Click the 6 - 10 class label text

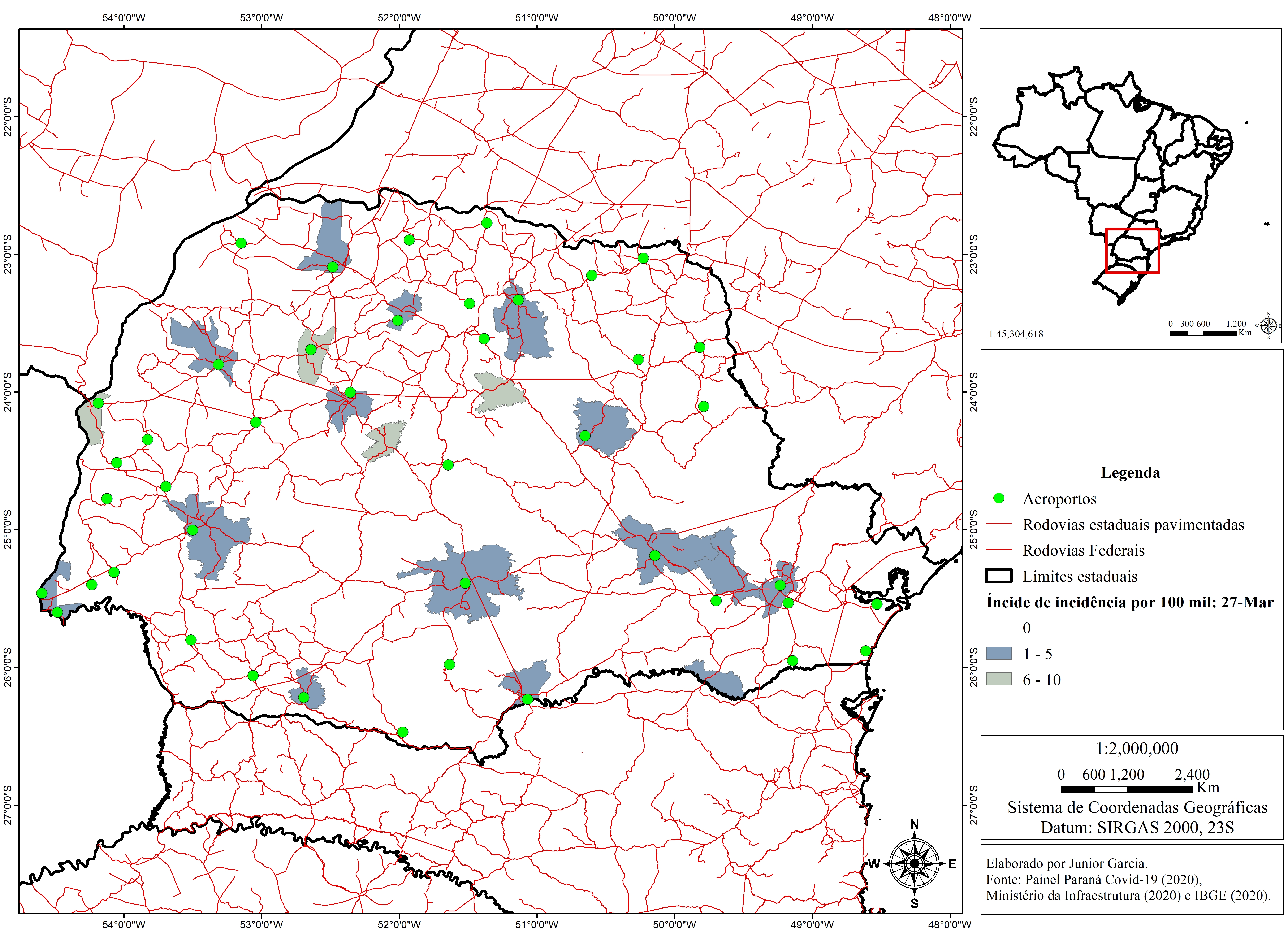coord(1042,680)
